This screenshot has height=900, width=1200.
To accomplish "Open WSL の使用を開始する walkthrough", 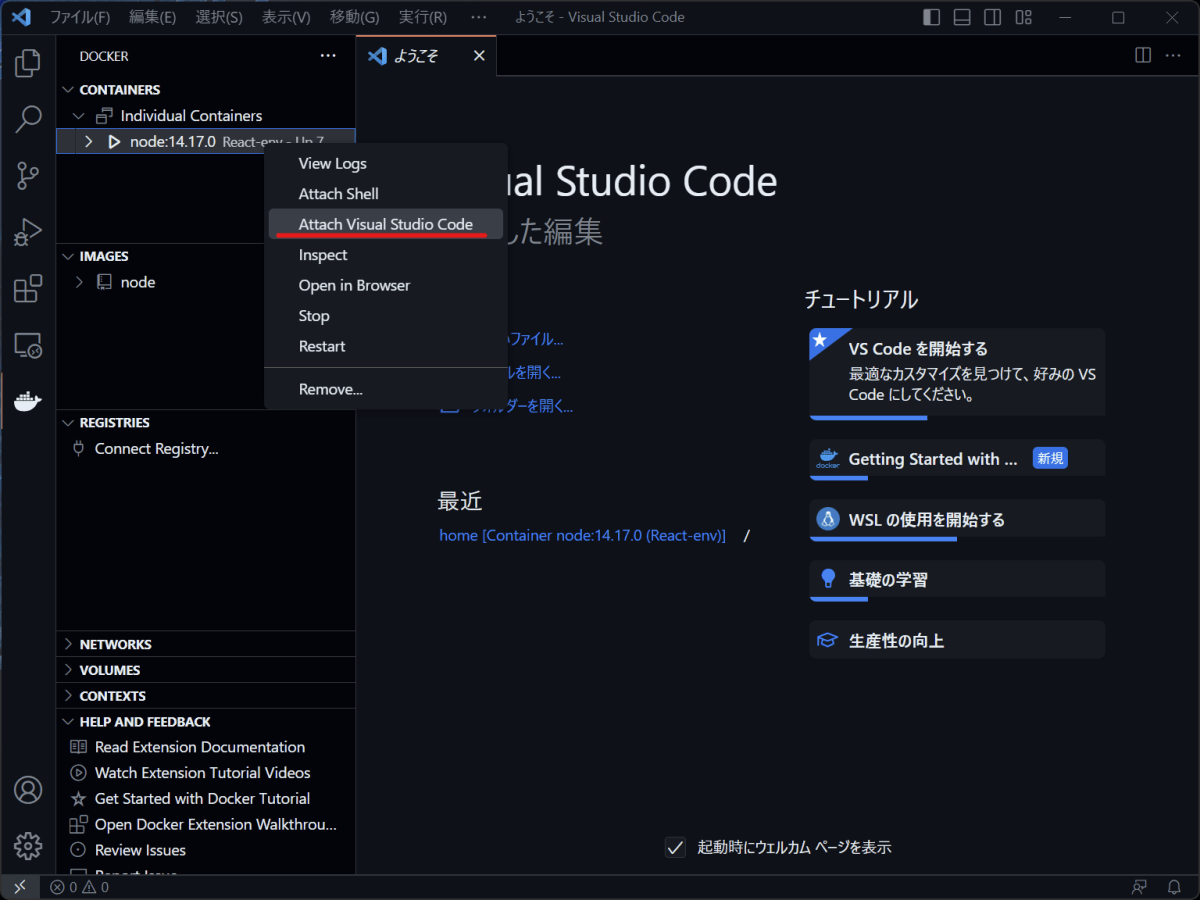I will pos(957,520).
